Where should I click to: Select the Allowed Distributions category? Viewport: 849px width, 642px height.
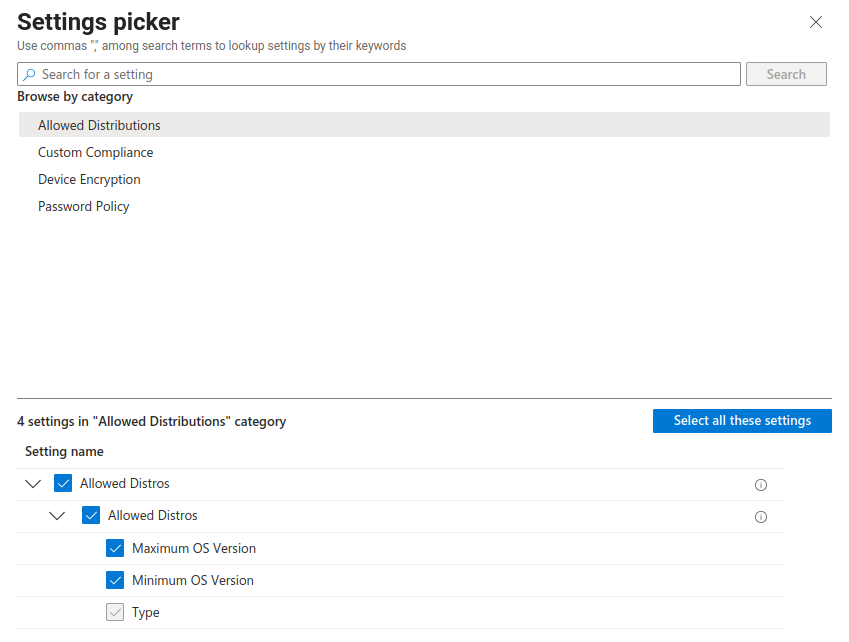[x=99, y=125]
